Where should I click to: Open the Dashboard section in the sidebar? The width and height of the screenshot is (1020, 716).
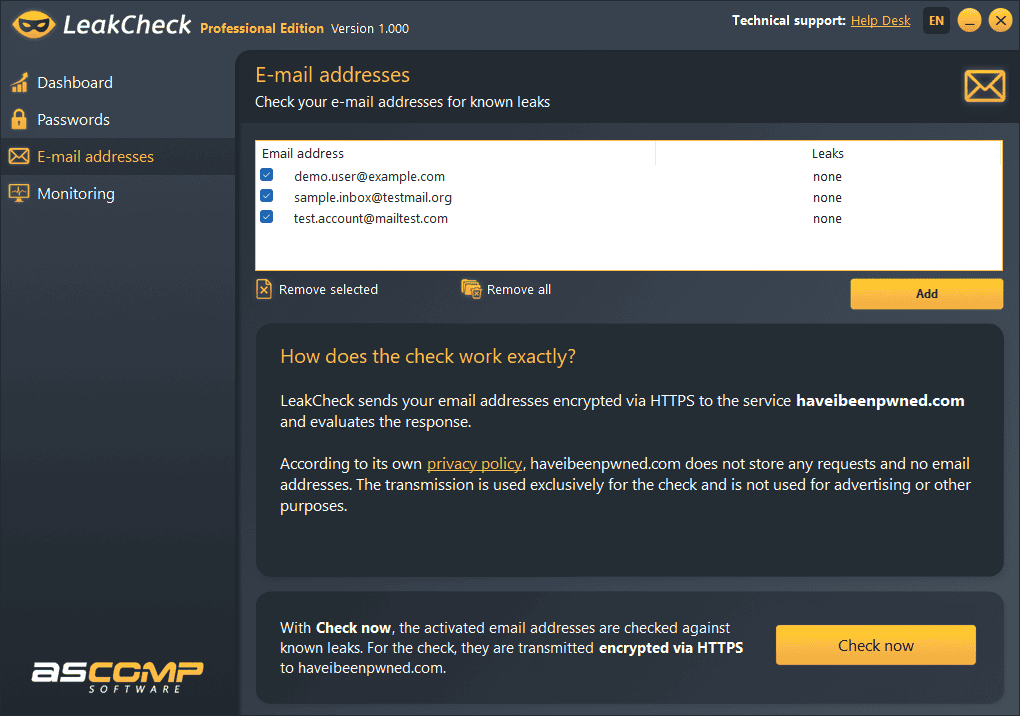coord(74,82)
